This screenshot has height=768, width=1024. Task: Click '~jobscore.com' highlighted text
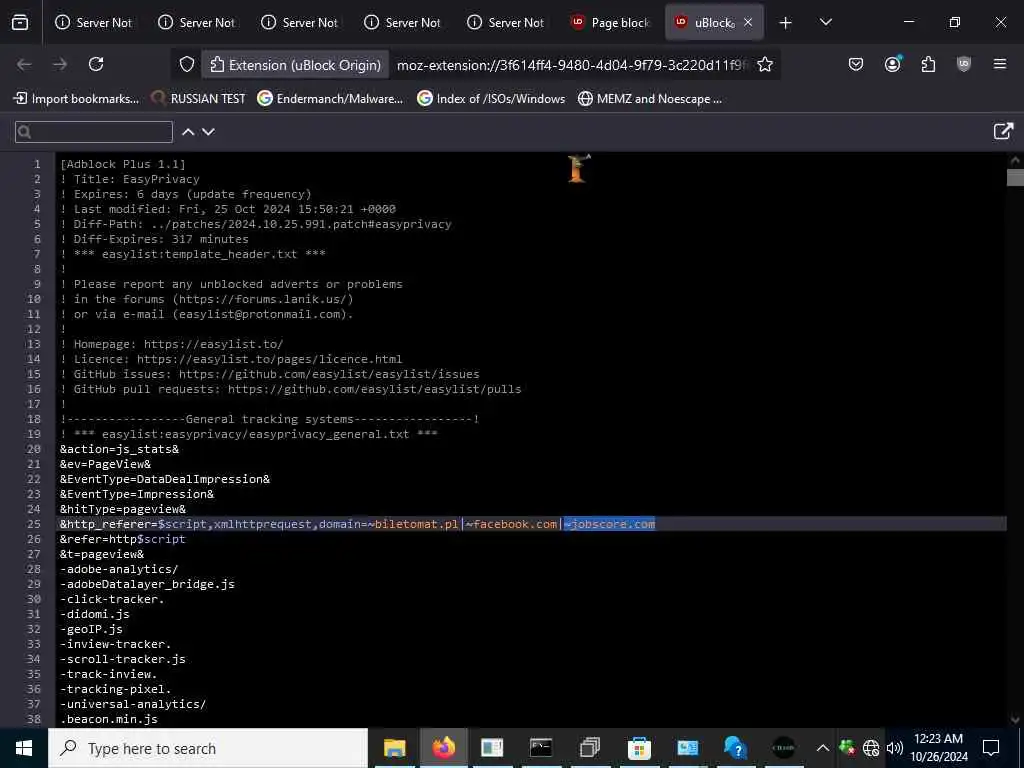[609, 524]
